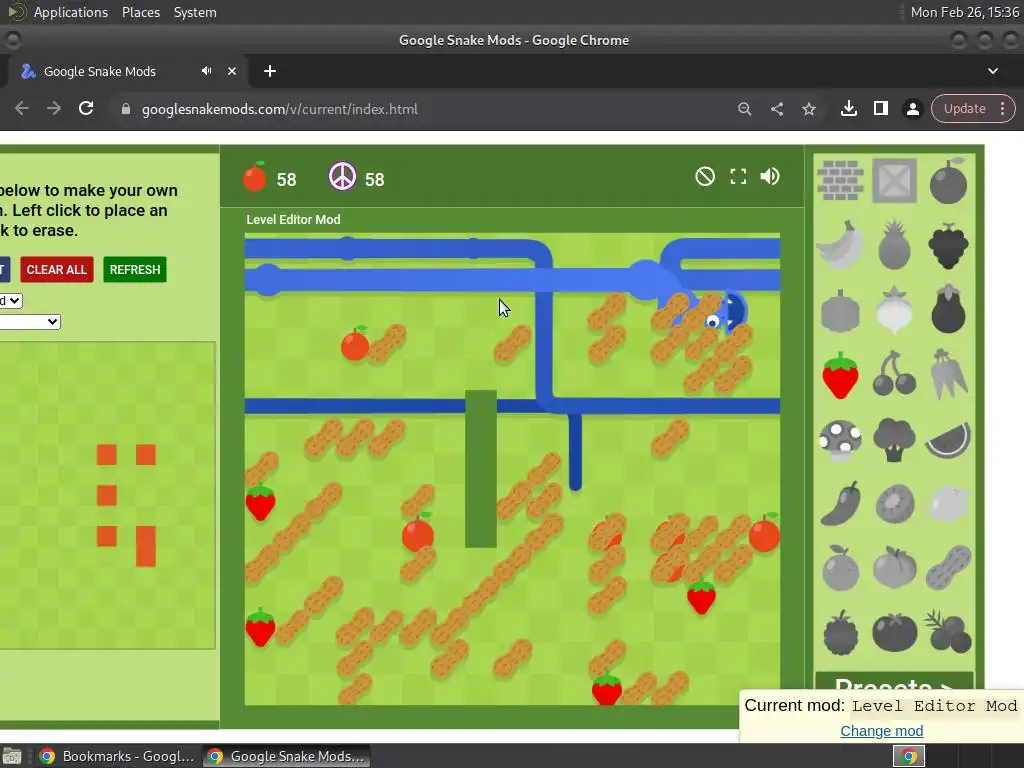Hit the green REFRESH button
This screenshot has width=1024, height=768.
point(135,270)
